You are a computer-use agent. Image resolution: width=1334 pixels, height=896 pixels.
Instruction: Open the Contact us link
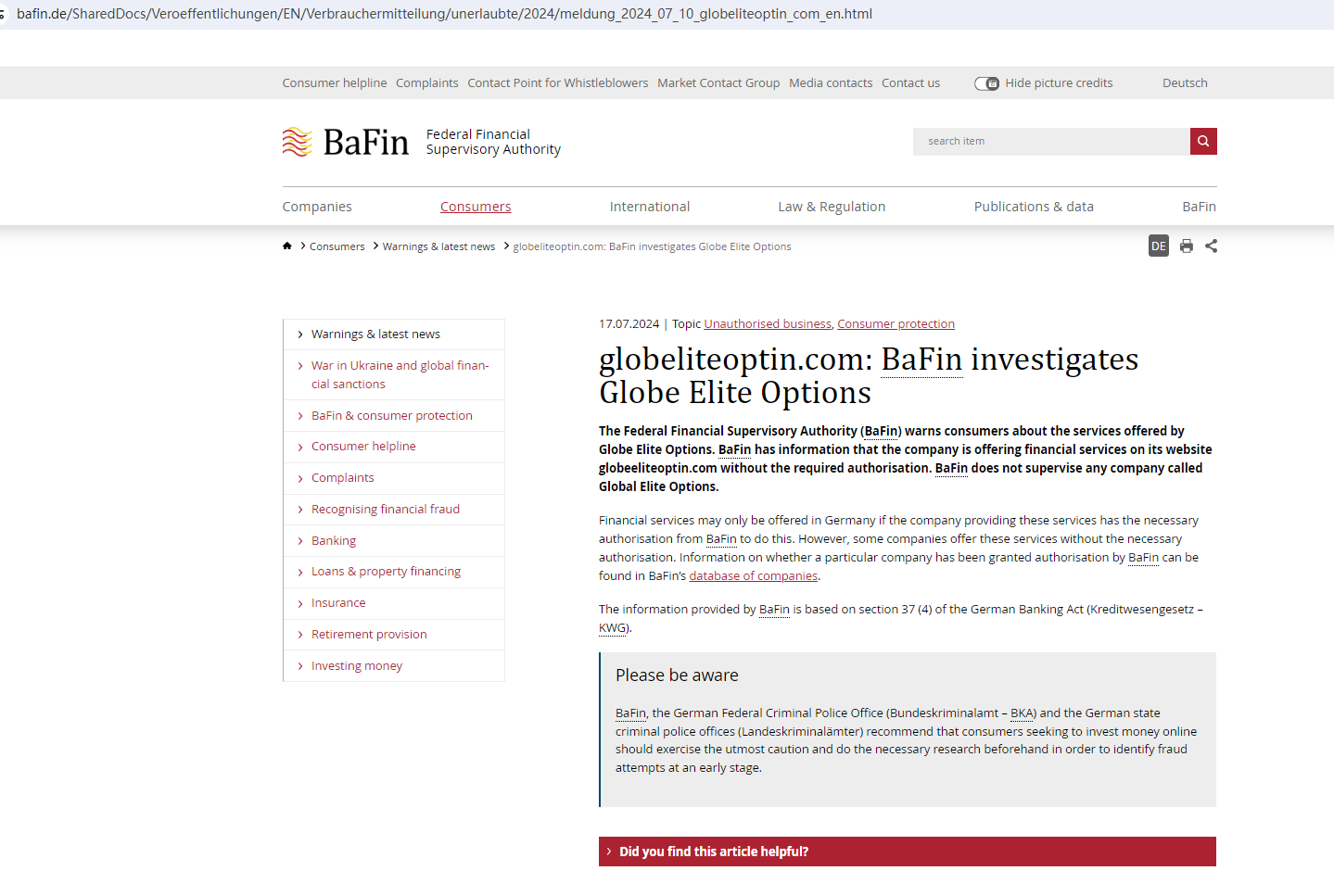point(910,83)
